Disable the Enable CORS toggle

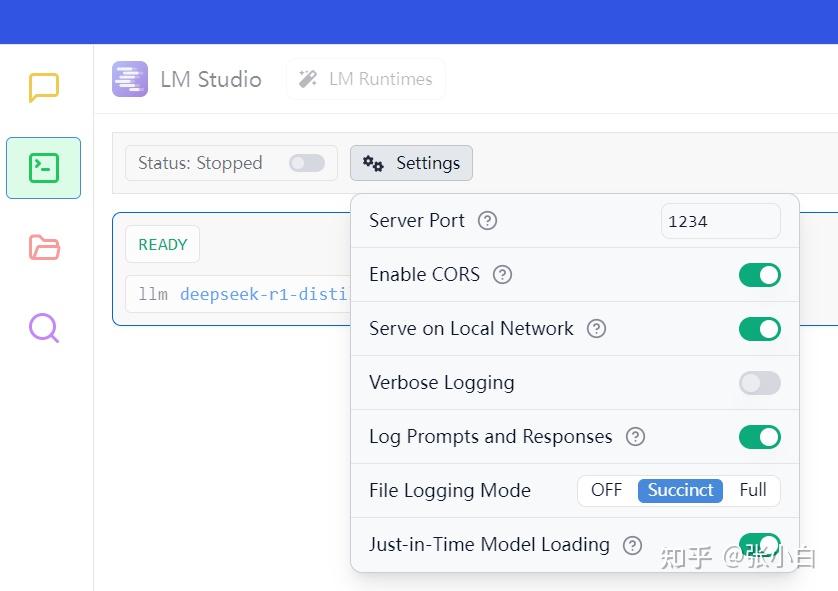(x=759, y=275)
